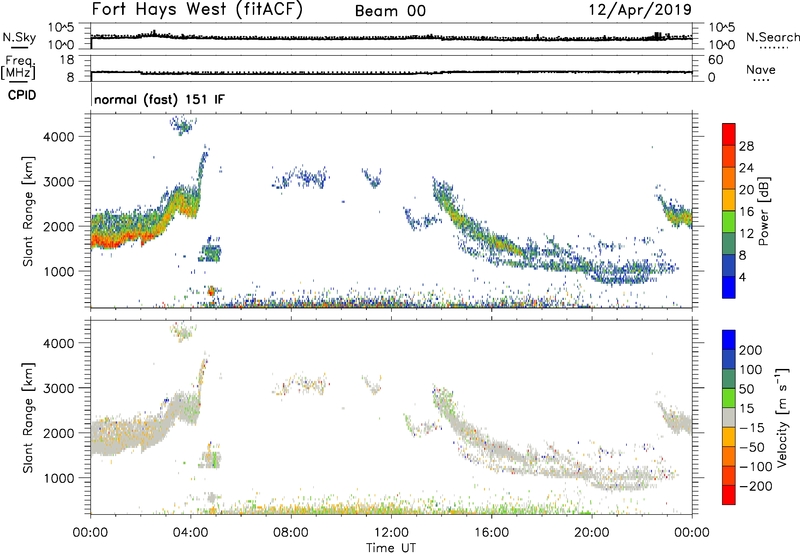Click '3000' on the velocity panel range axis

coord(59,388)
